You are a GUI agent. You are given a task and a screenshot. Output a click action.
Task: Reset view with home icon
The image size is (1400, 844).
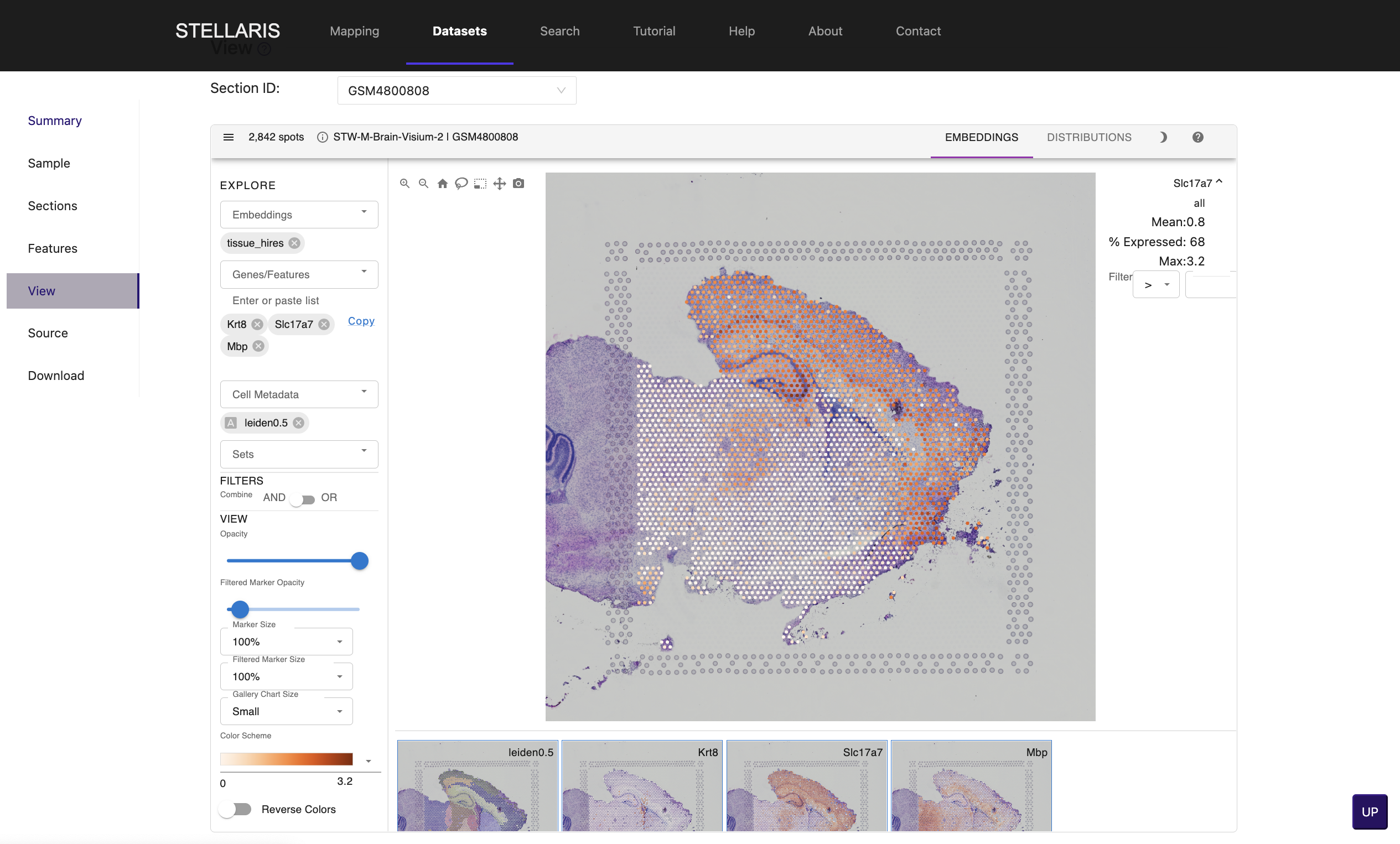pyautogui.click(x=443, y=183)
